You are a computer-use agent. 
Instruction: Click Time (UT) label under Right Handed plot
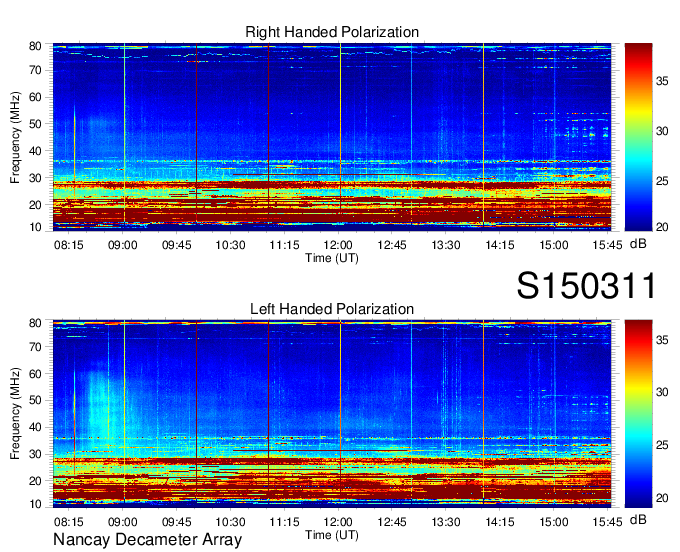[332, 258]
